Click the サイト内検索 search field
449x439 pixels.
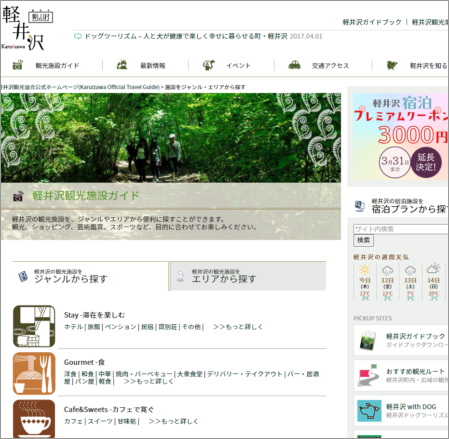coord(401,229)
